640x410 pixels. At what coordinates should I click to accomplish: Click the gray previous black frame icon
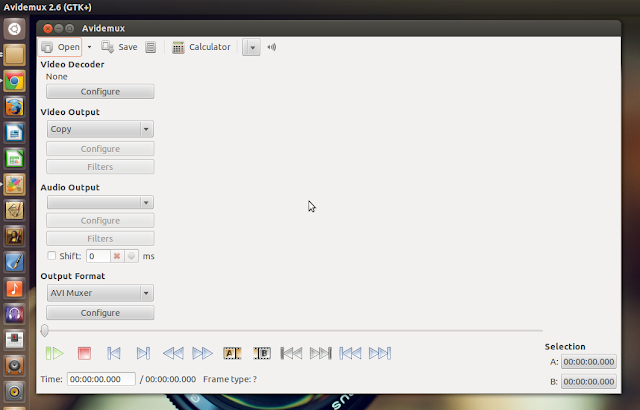click(291, 353)
